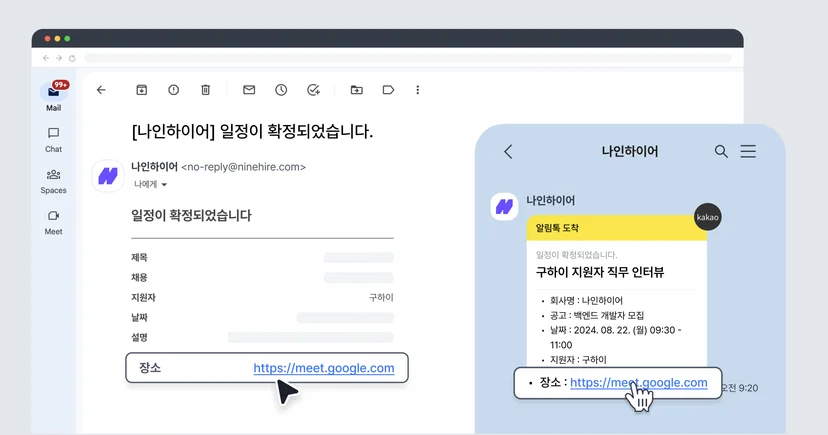The height and width of the screenshot is (435, 828).
Task: Archive this email
Action: tap(142, 90)
